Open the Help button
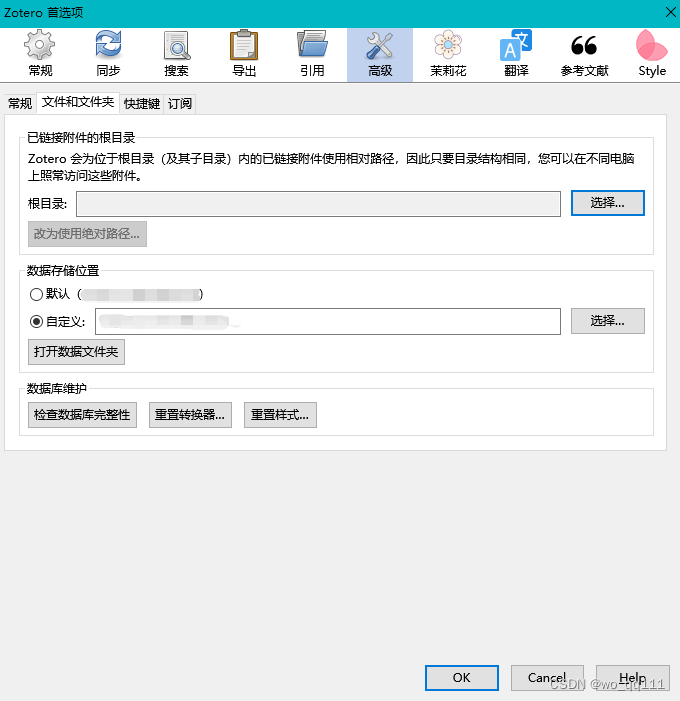 click(633, 678)
